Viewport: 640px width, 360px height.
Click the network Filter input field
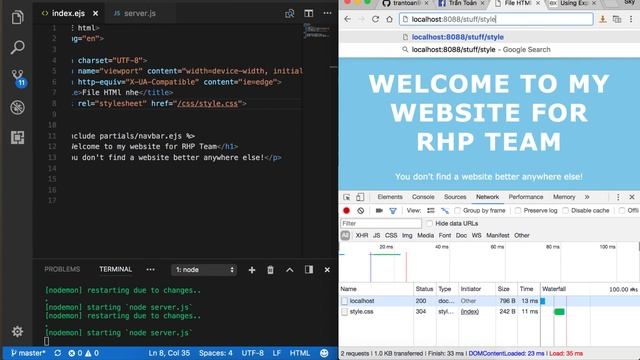click(x=380, y=224)
